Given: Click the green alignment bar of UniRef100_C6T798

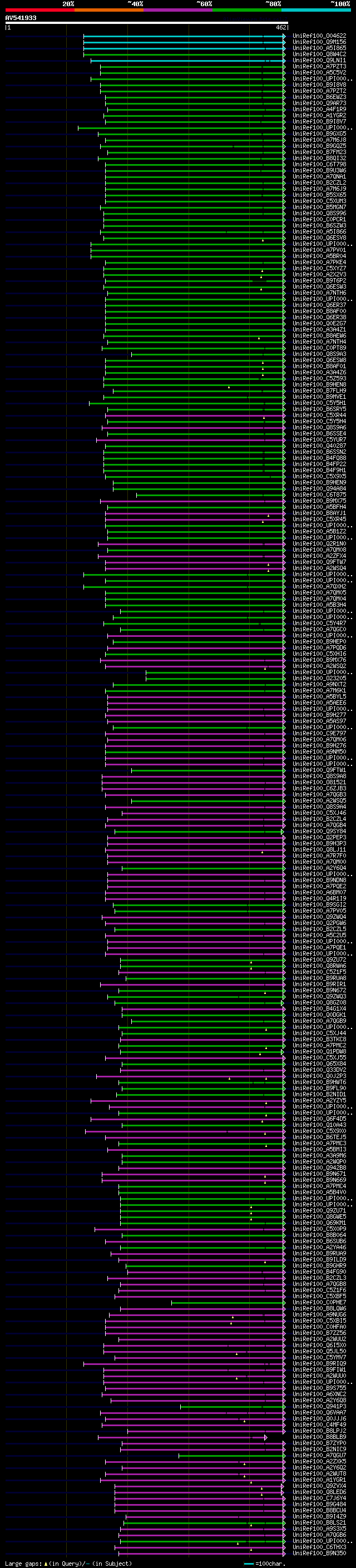Looking at the screenshot, I should pos(194,164).
